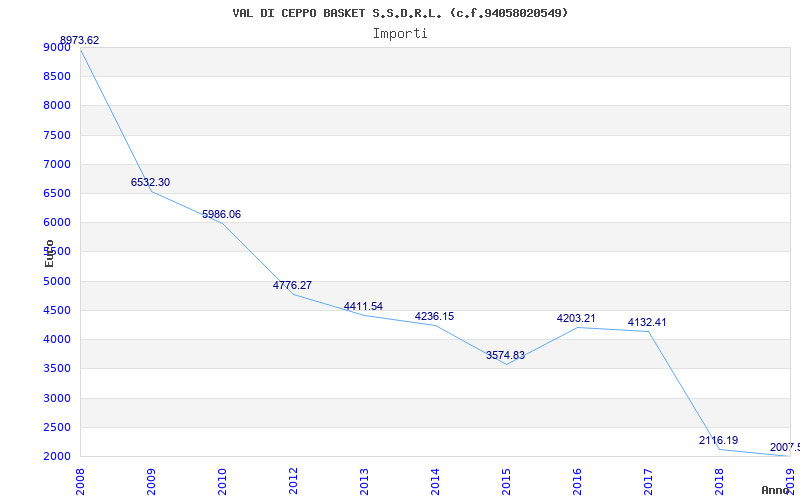Click the 2009 x-axis year label
Screen dimensions: 800x500
coord(151,482)
